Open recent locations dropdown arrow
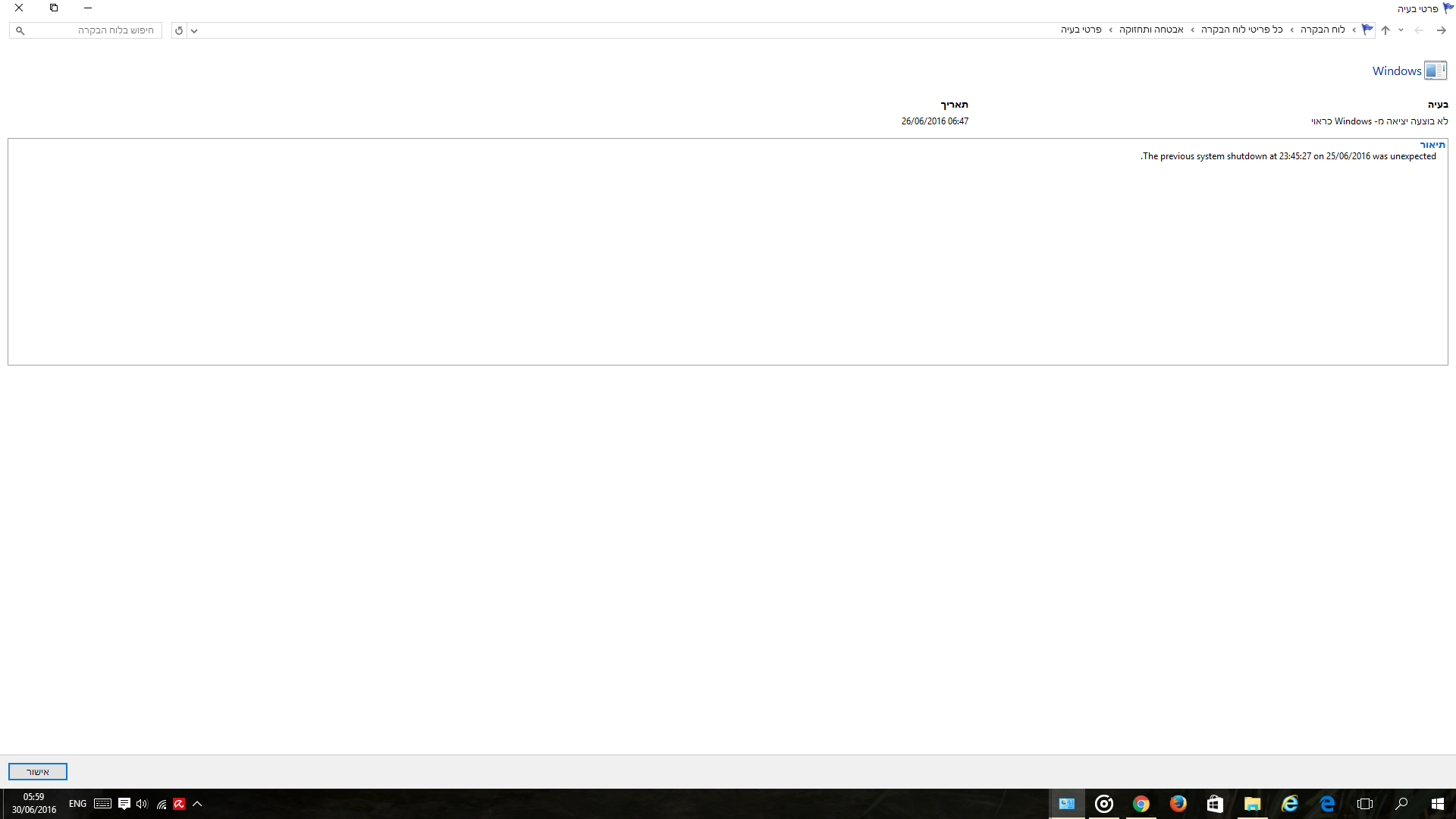This screenshot has width=1456, height=819. click(x=1401, y=30)
